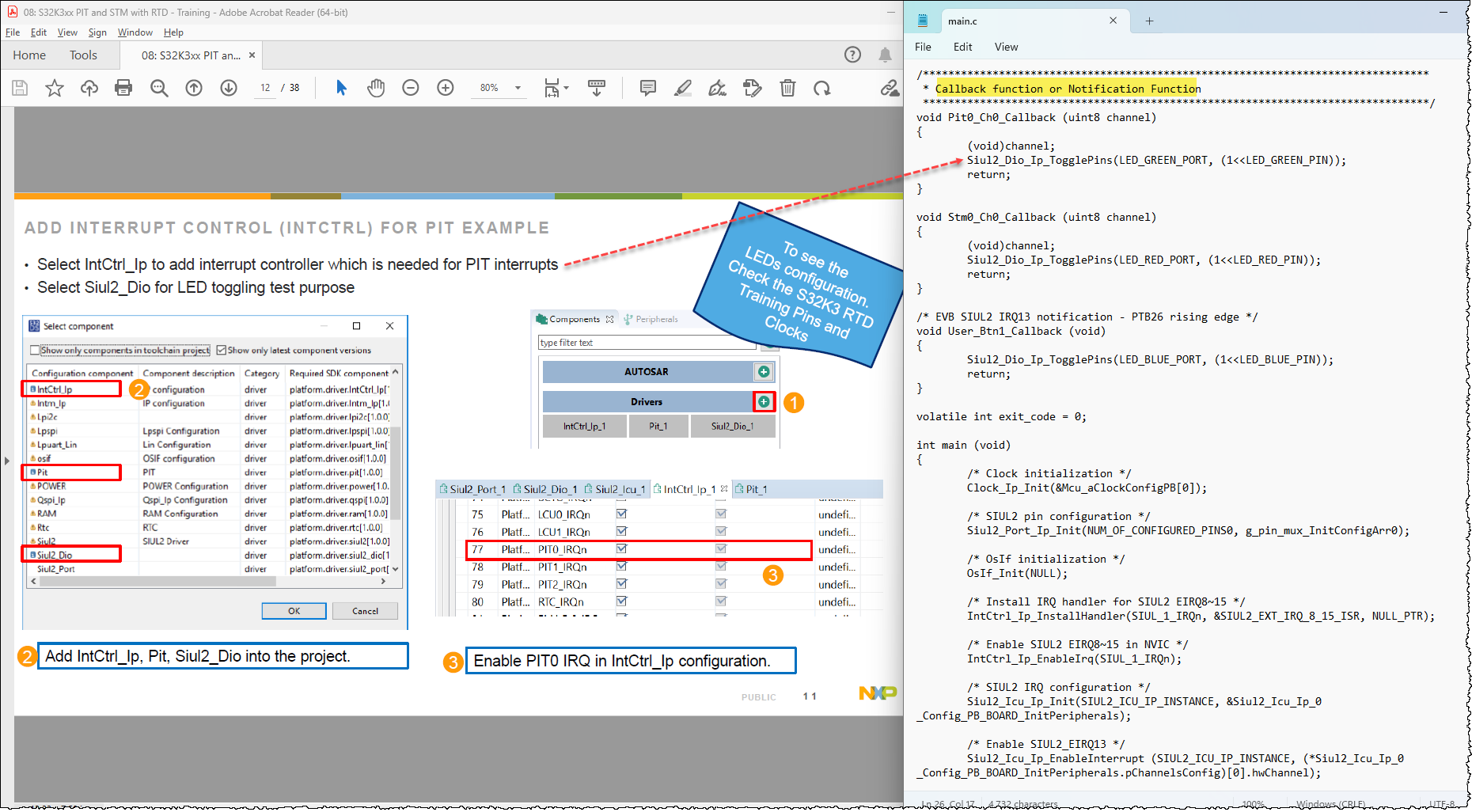Go to the next page arrow
Viewport: 1472px width, 812px height.
point(229,88)
